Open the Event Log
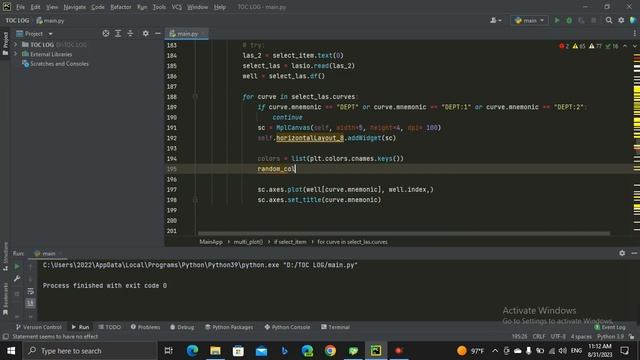The height and width of the screenshot is (360, 640). [x=610, y=327]
